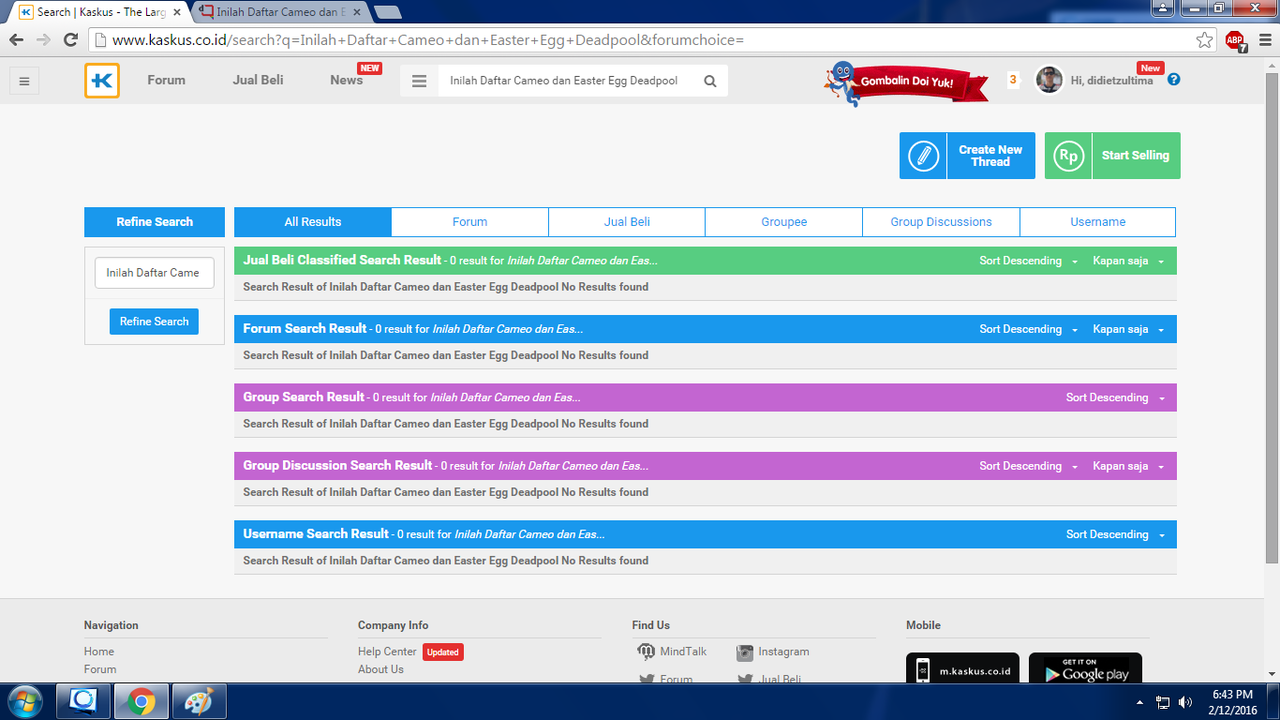This screenshot has height=720, width=1280.
Task: Open the Home footer link
Action: click(x=99, y=652)
